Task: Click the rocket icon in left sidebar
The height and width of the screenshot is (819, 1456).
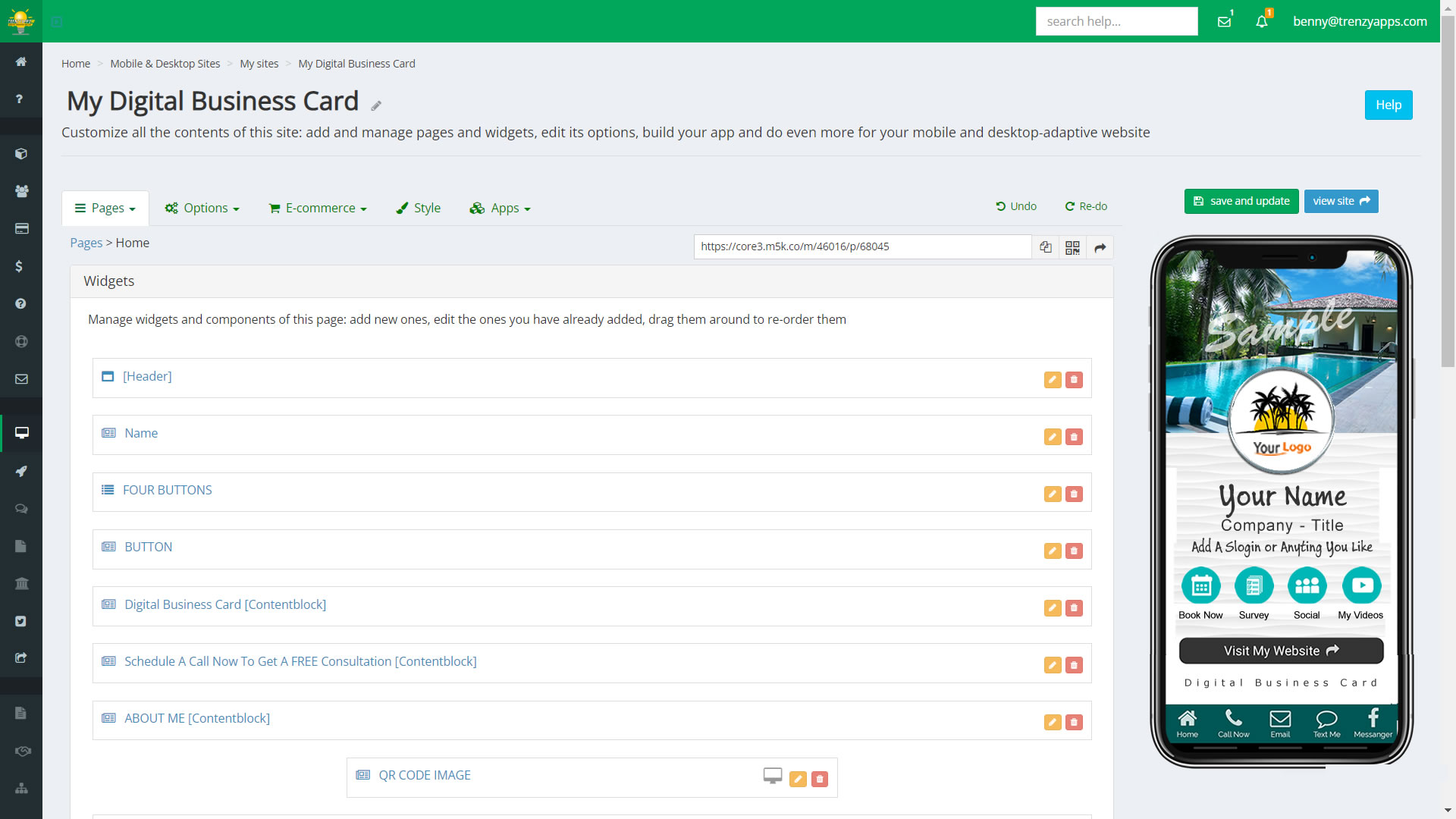Action: click(x=21, y=471)
